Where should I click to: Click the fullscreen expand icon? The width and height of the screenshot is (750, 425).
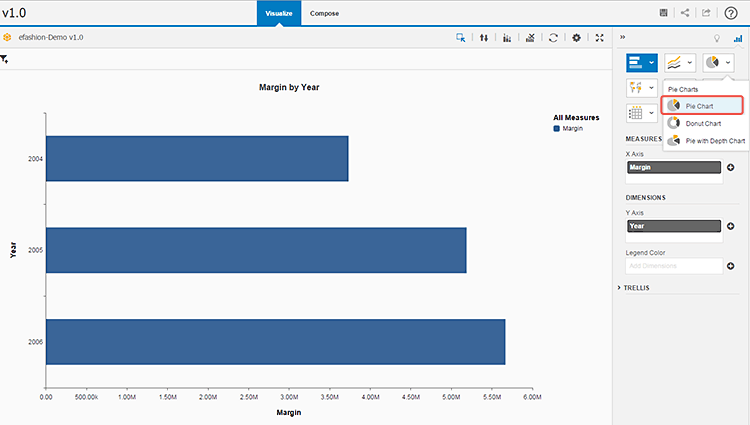pyautogui.click(x=599, y=37)
